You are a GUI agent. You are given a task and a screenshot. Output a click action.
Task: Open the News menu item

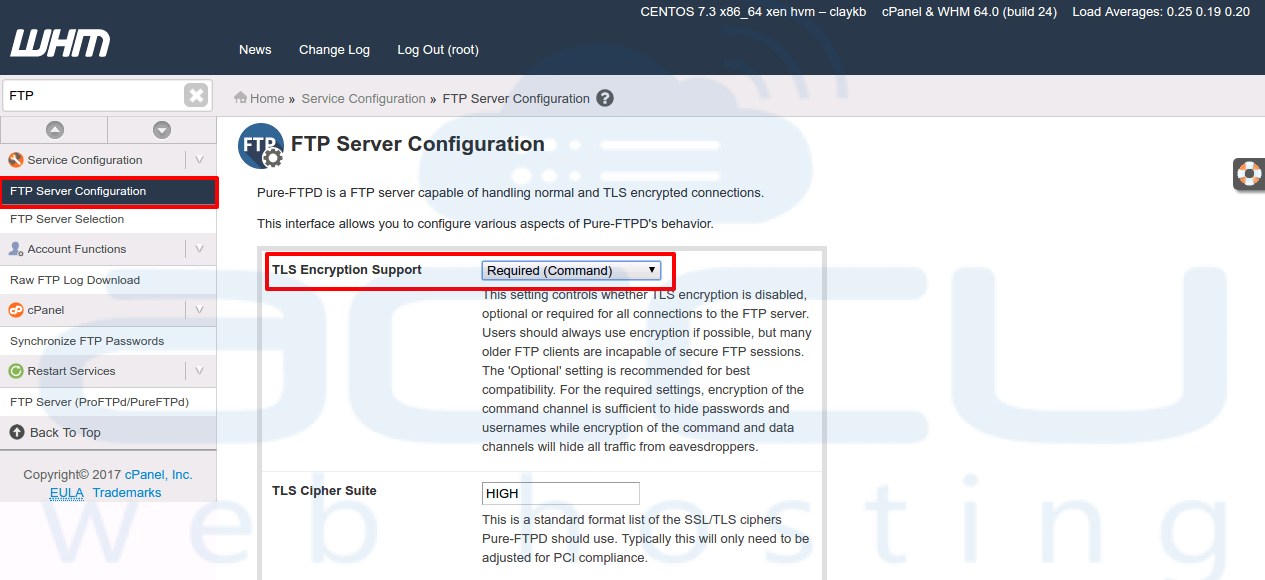click(x=255, y=49)
